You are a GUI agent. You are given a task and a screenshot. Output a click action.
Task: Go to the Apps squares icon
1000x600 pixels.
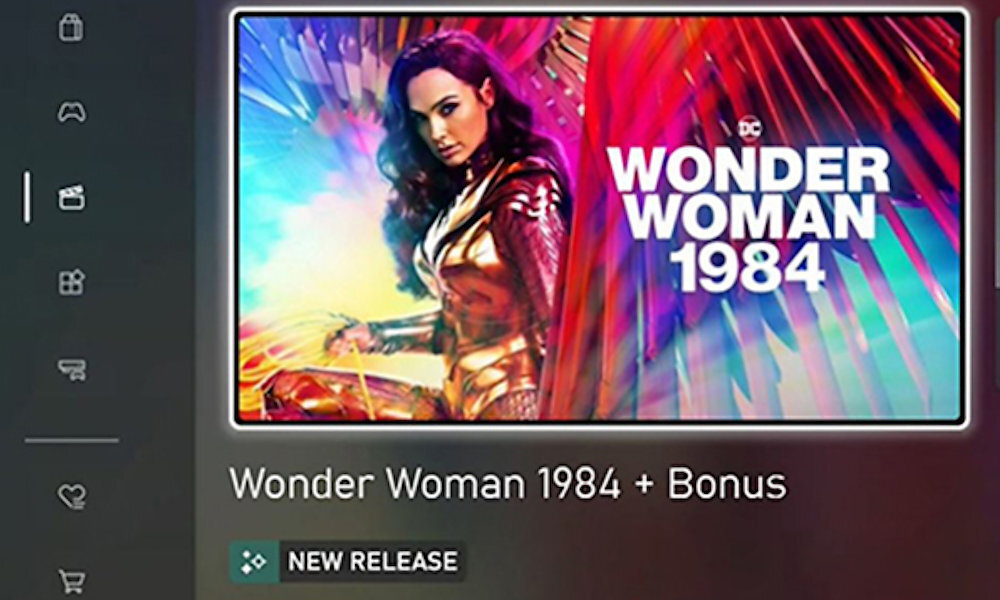click(71, 282)
